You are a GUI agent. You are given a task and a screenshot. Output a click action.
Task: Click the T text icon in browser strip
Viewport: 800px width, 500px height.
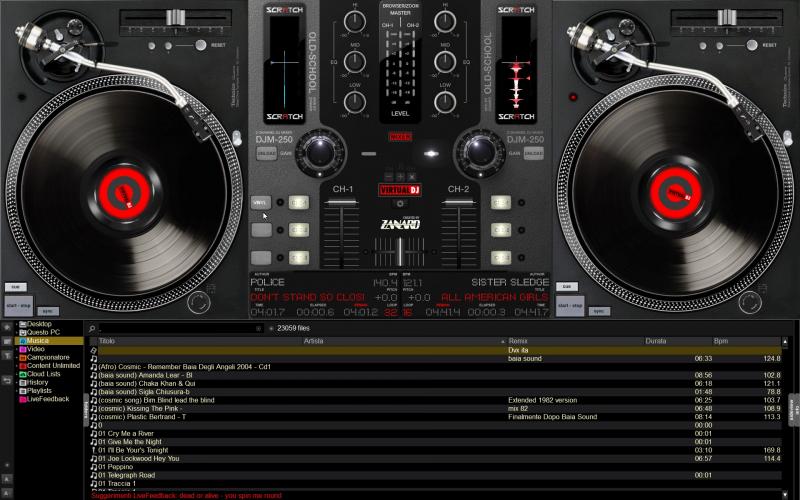[7, 355]
